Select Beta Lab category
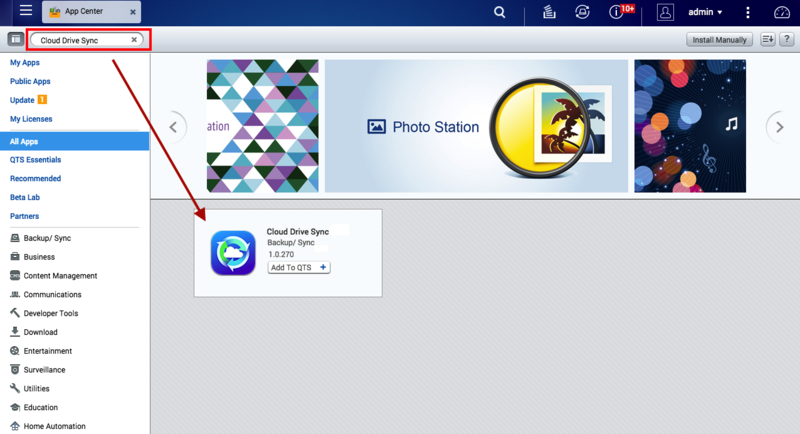The width and height of the screenshot is (800, 434). coord(24,198)
